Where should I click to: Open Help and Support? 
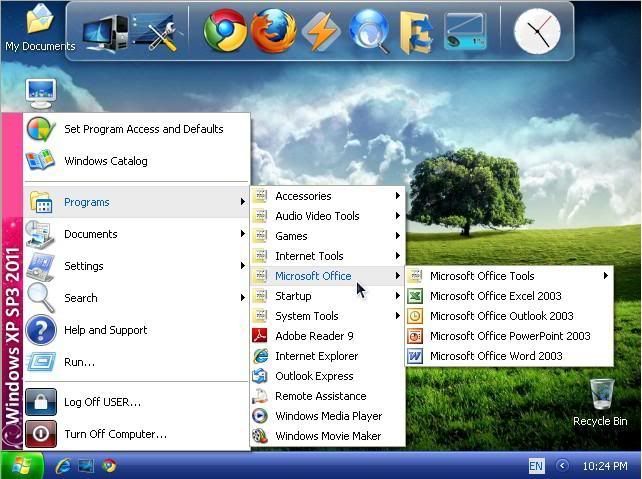[136, 330]
